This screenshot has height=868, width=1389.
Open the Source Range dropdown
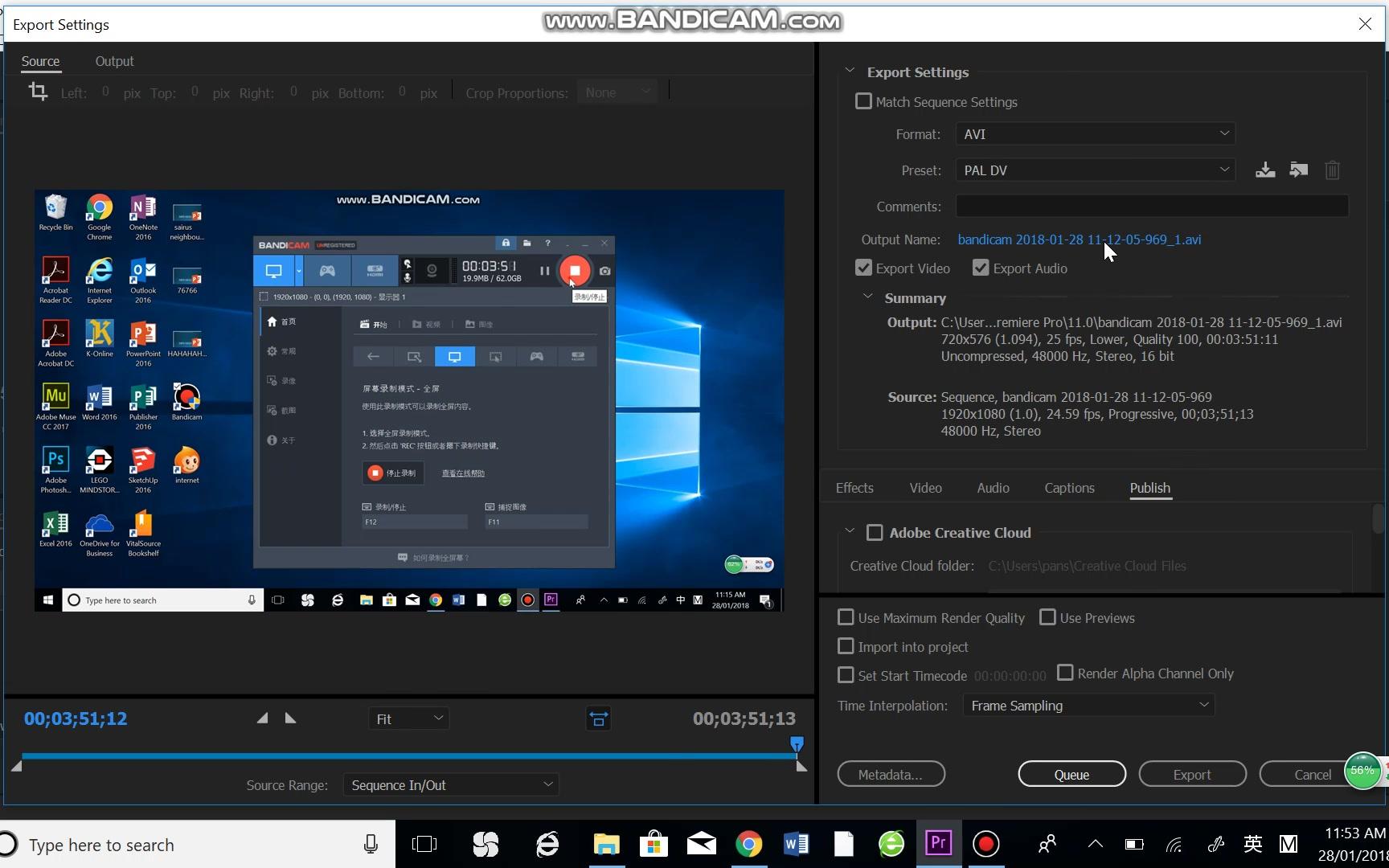point(451,785)
